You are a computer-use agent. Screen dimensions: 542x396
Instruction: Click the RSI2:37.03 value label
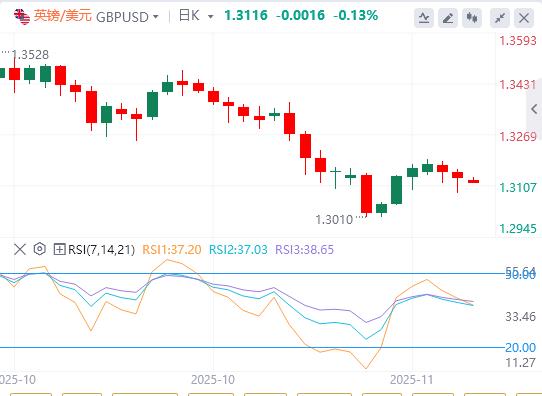tap(238, 249)
